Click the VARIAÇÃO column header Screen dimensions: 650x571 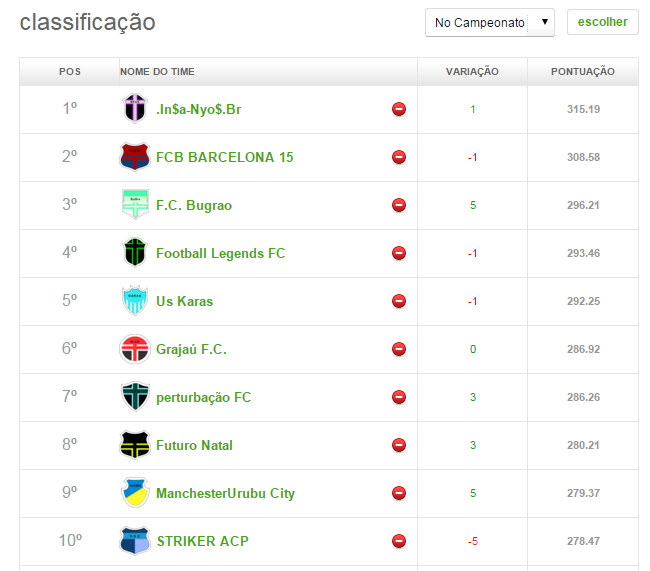[472, 72]
